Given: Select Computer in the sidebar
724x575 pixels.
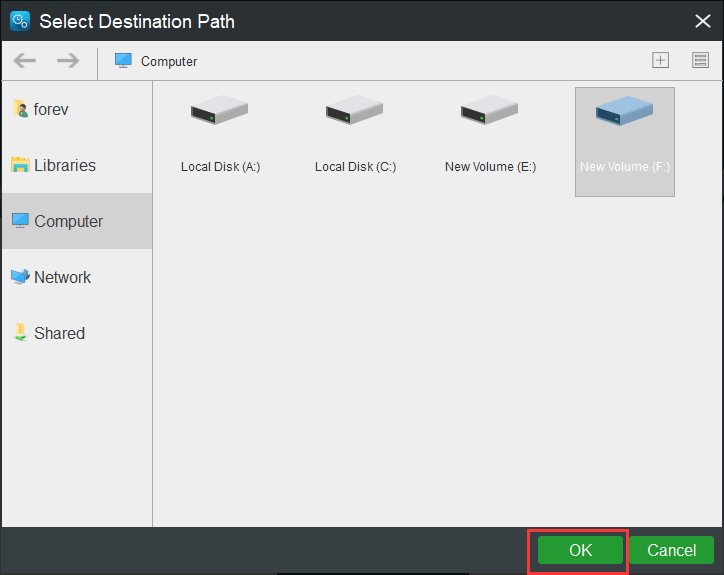Looking at the screenshot, I should click(x=77, y=221).
